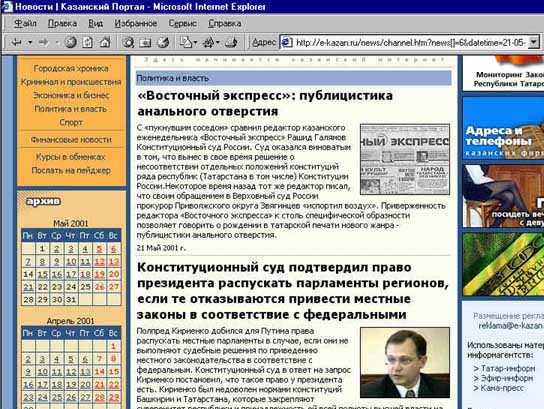This screenshot has height=409, width=544.
Task: Open Политика и власть sidebar link
Action: coord(71,109)
